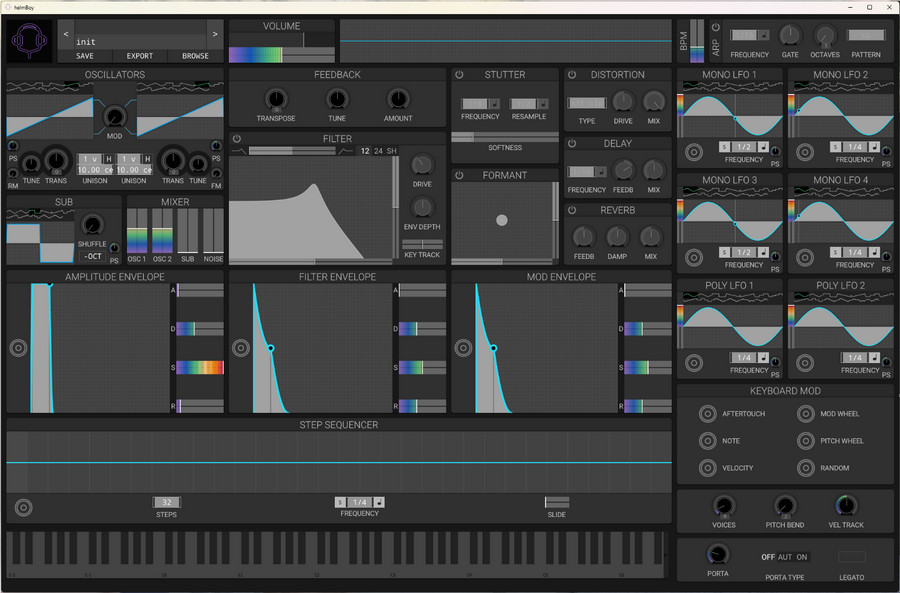Click the Mono LFO 3 modulation source icon
Image resolution: width=900 pixels, height=593 pixels.
tap(694, 258)
